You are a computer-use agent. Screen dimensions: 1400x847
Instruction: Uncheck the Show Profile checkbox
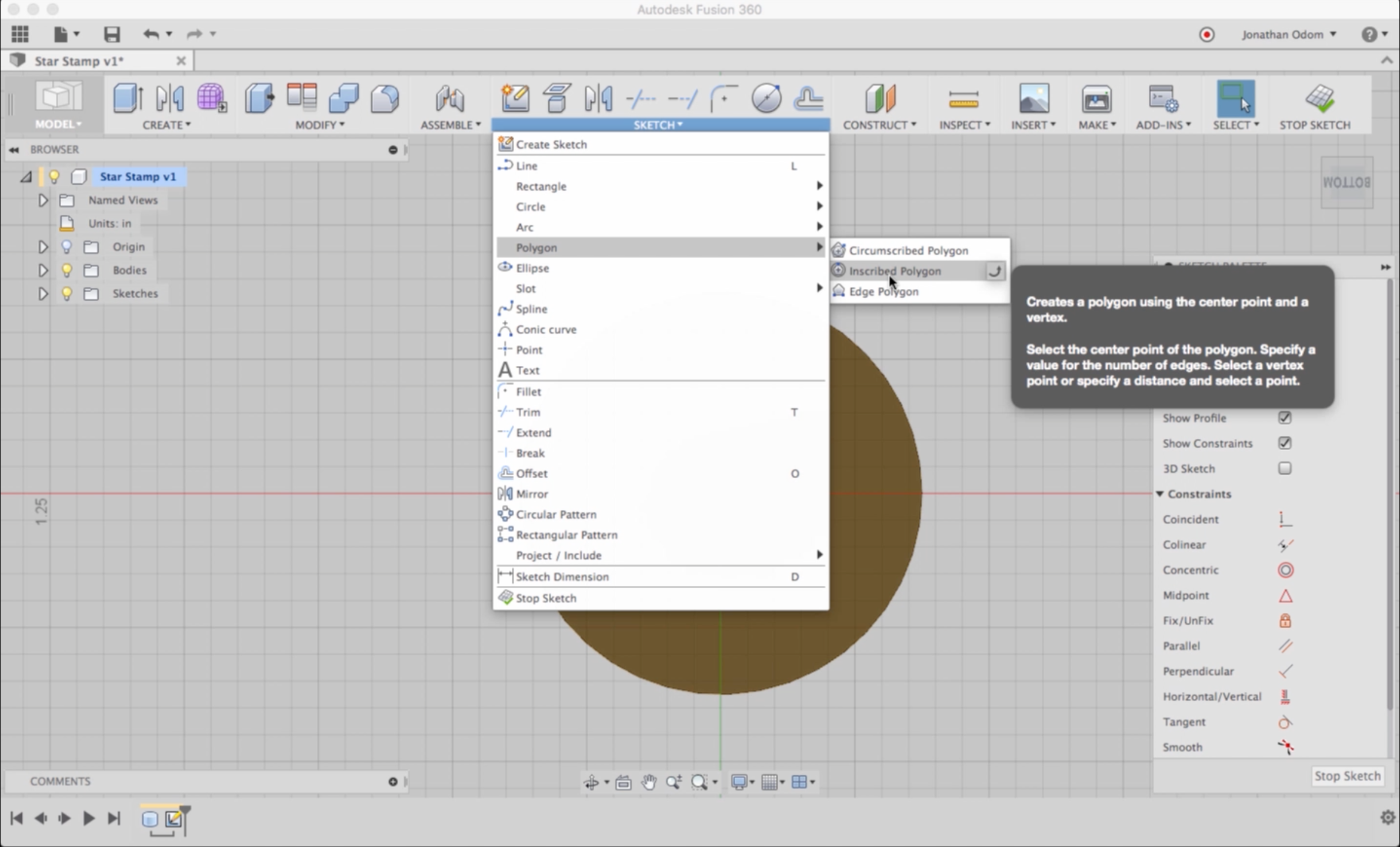[x=1285, y=418]
